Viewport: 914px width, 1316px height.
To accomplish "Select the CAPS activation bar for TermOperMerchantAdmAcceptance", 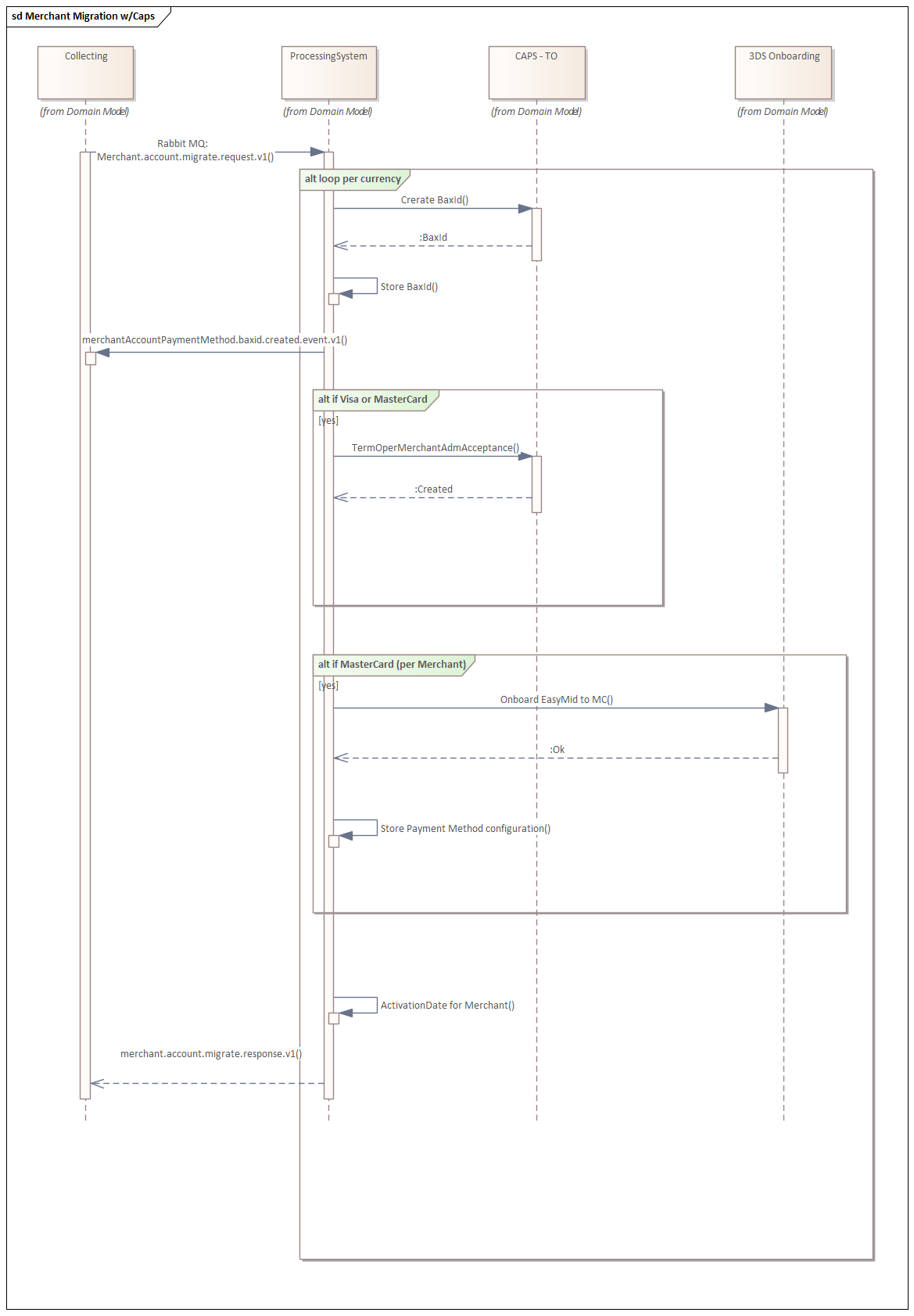I will 537,484.
